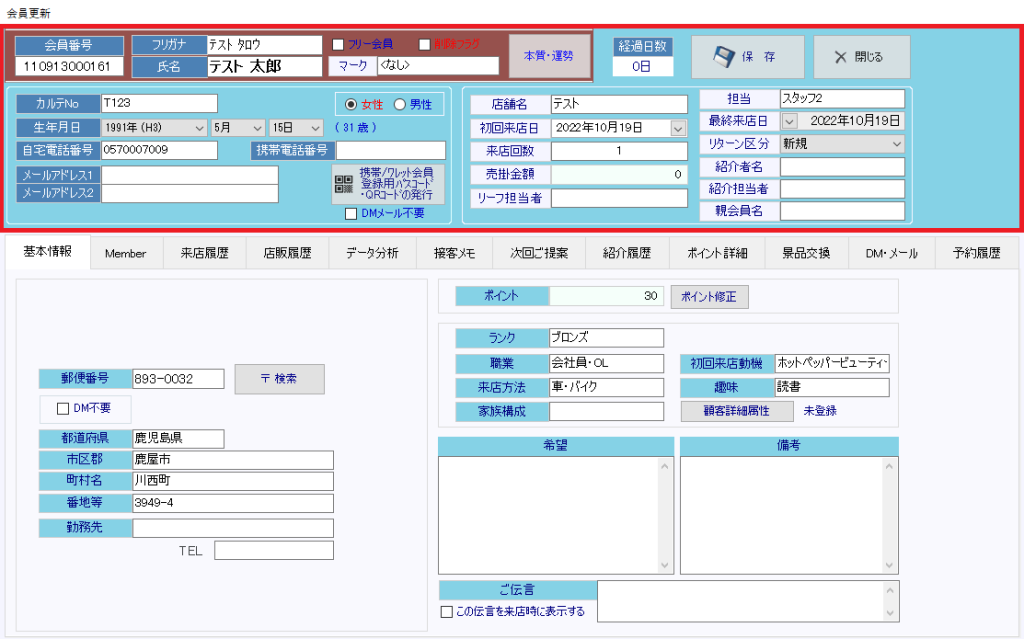1024x639 pixels.
Task: Click the X icon on 閉じる button
Action: tap(841, 57)
